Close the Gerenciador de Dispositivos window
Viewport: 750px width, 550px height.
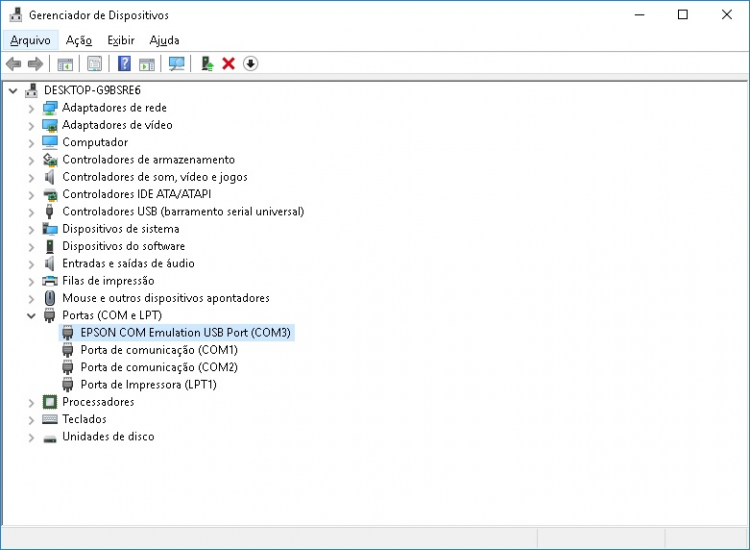pos(727,15)
